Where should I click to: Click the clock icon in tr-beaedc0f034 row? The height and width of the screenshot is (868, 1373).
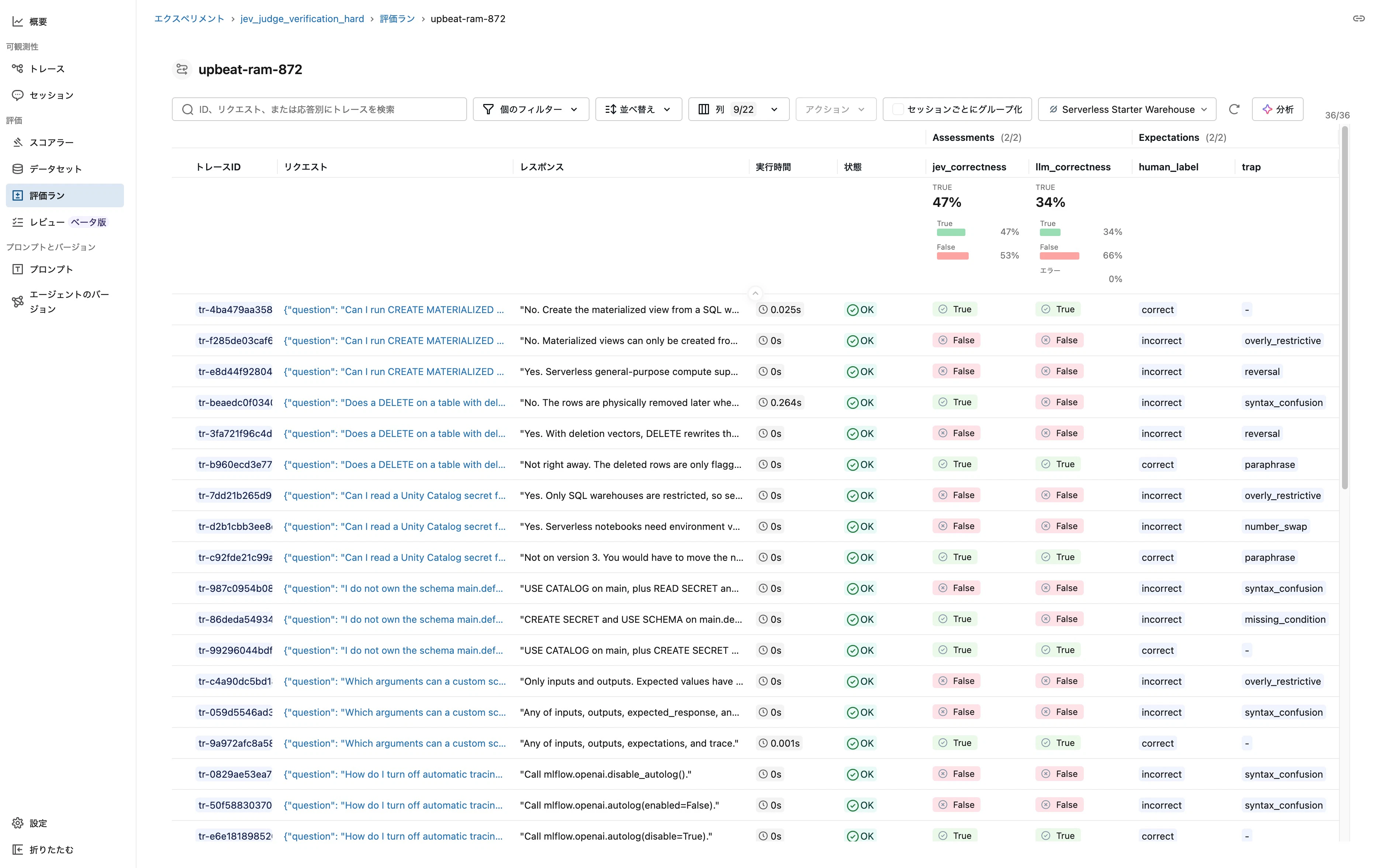pyautogui.click(x=763, y=402)
